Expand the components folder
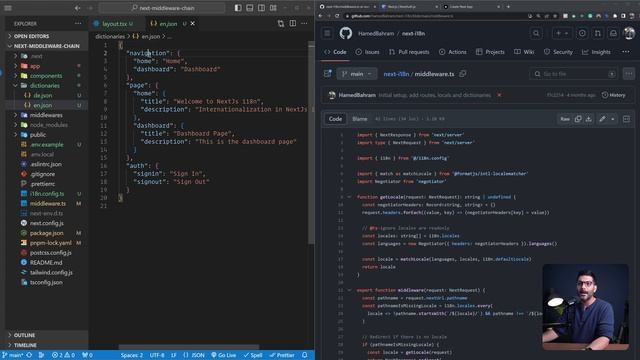This screenshot has height=360, width=640. (46, 76)
